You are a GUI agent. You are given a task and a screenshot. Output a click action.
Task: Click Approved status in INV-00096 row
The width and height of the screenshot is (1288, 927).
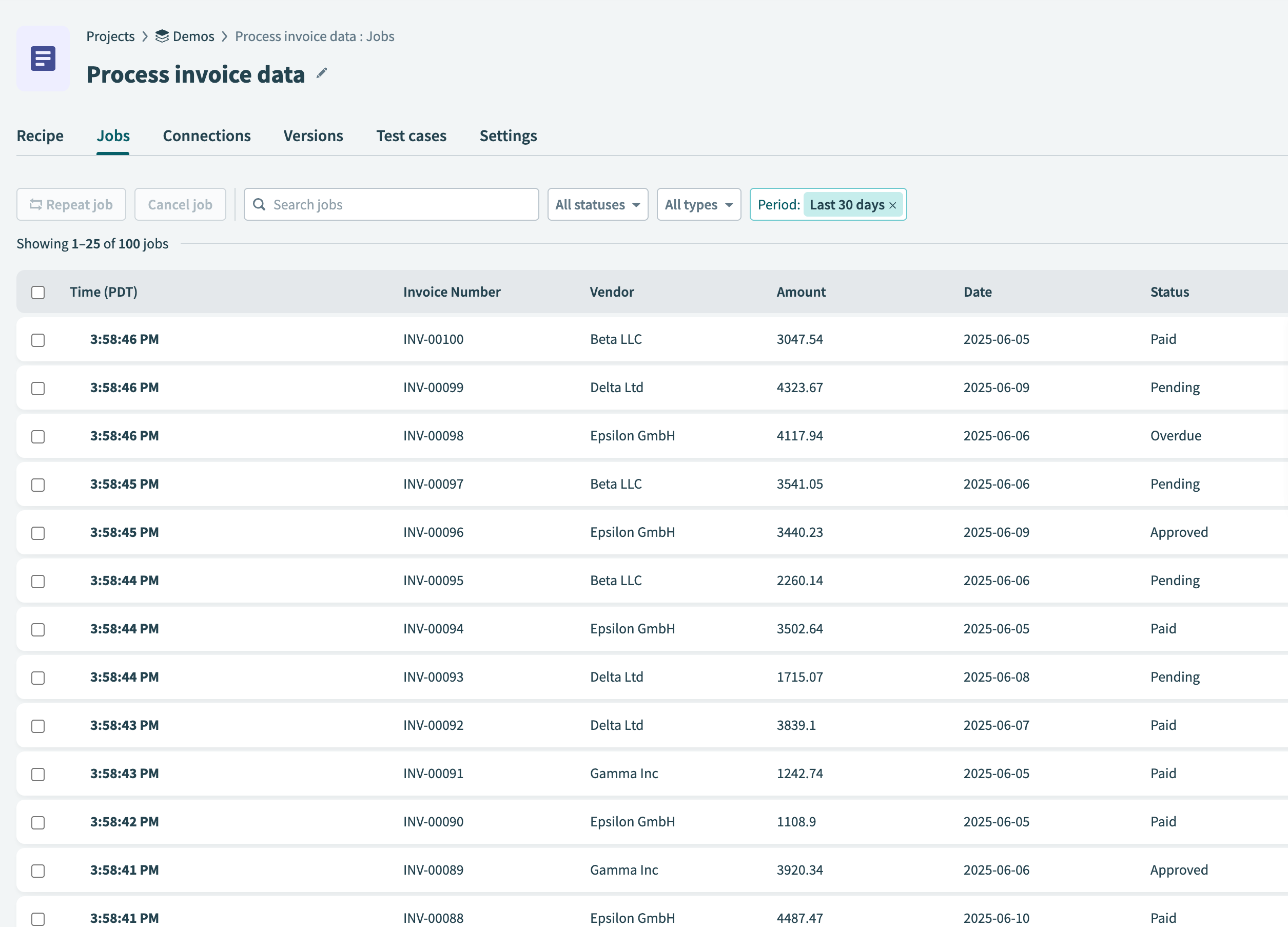point(1179,532)
